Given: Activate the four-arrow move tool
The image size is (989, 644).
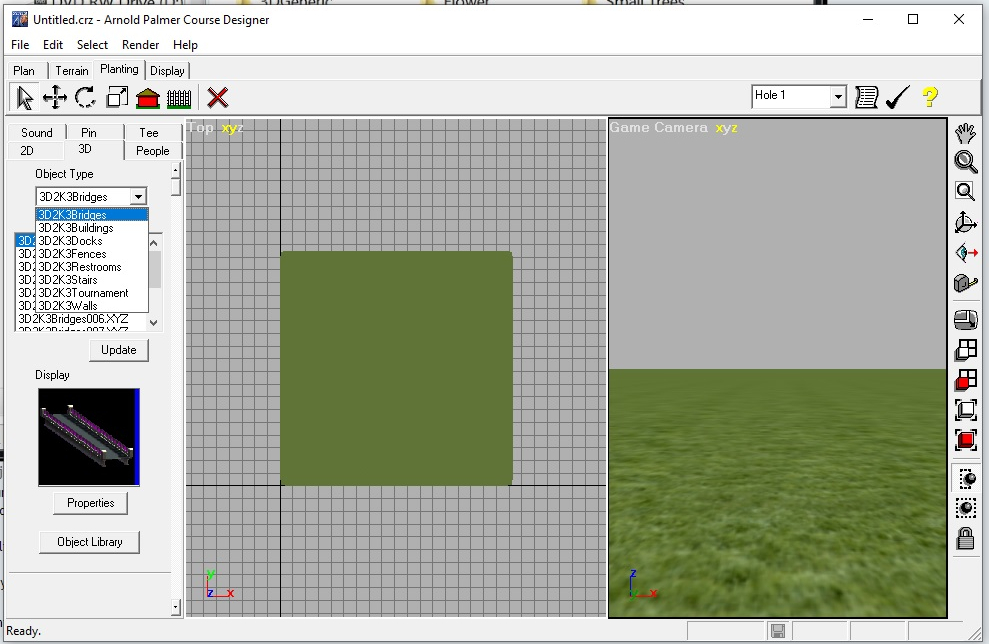Looking at the screenshot, I should [55, 97].
